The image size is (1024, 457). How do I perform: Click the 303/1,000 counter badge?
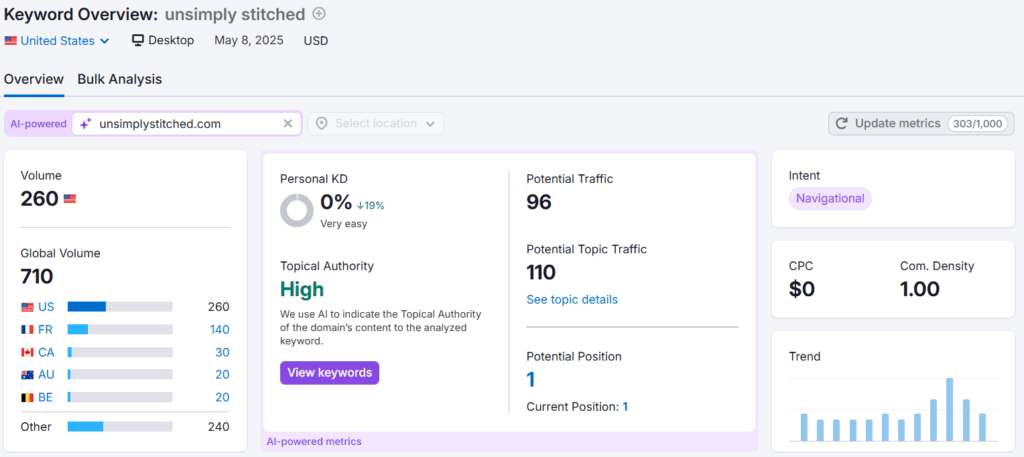978,123
